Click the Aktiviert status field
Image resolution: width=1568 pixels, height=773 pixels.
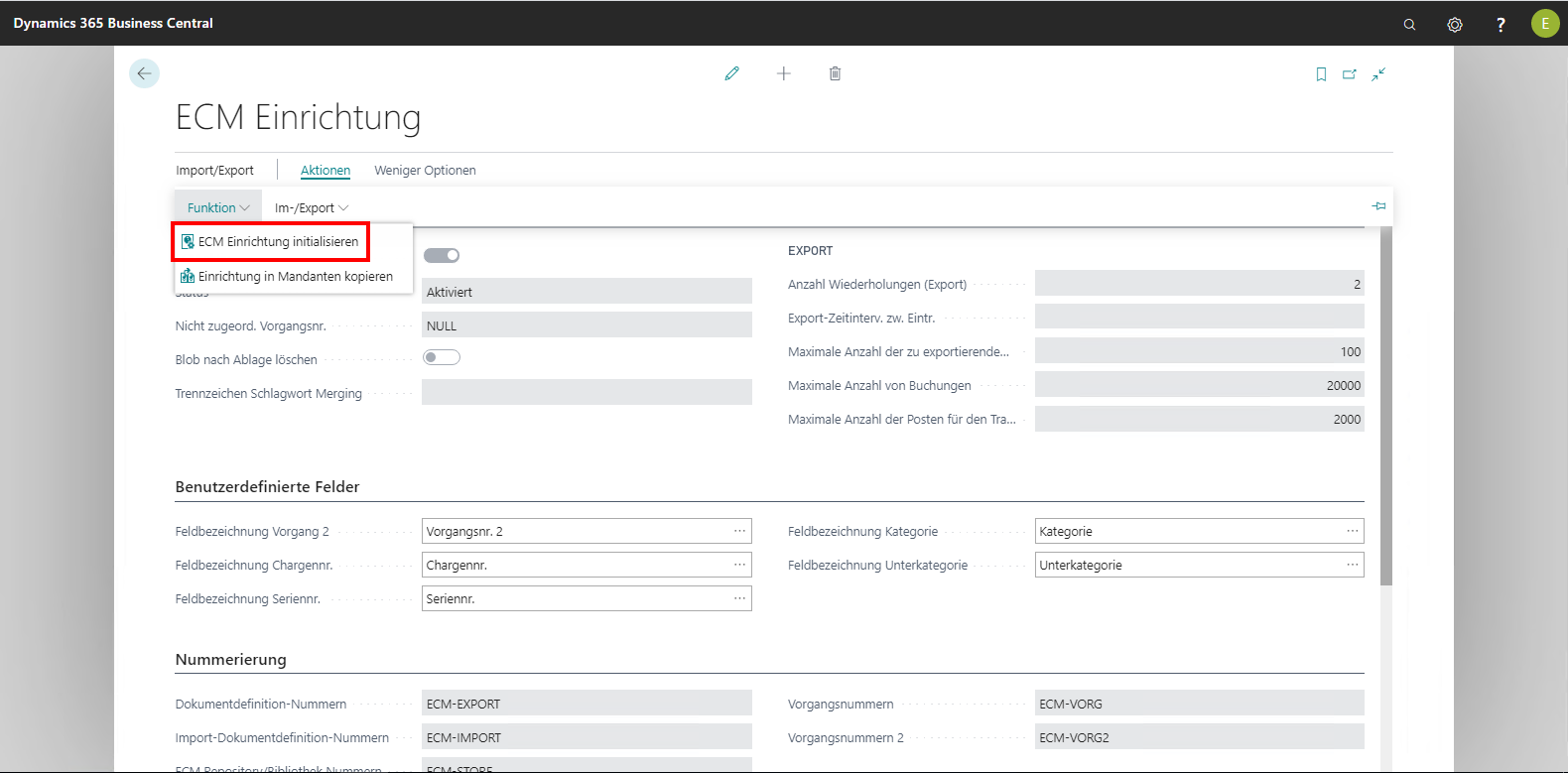coord(587,291)
